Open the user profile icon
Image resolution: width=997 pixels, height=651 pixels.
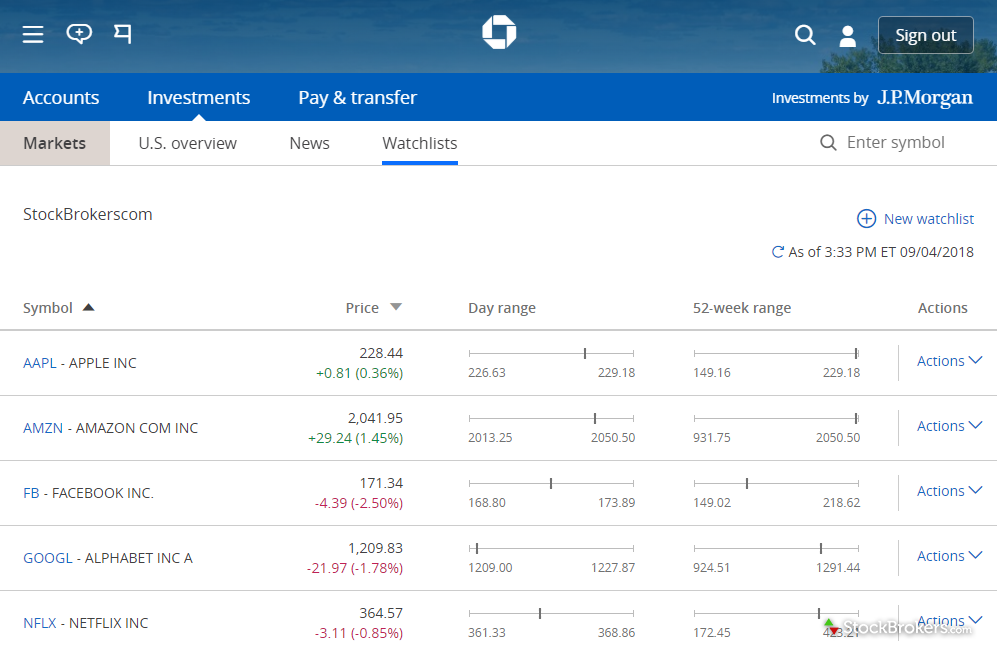[x=848, y=36]
